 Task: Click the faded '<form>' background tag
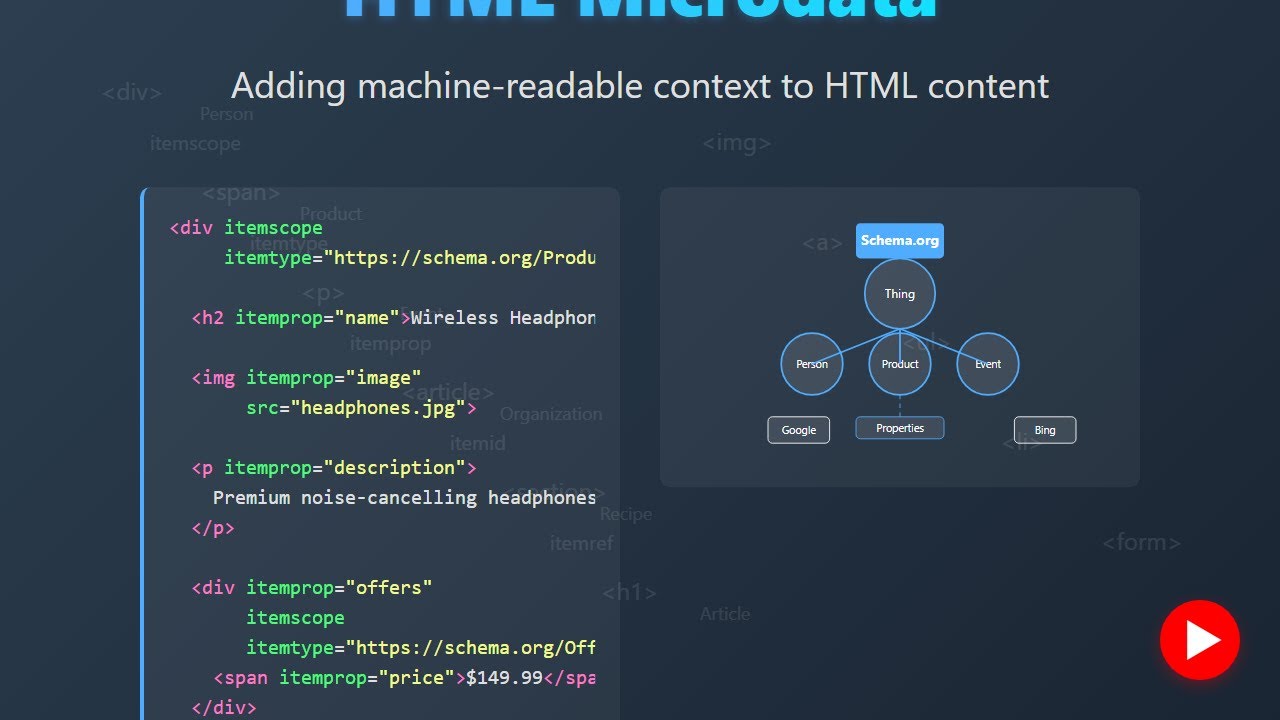click(1141, 543)
